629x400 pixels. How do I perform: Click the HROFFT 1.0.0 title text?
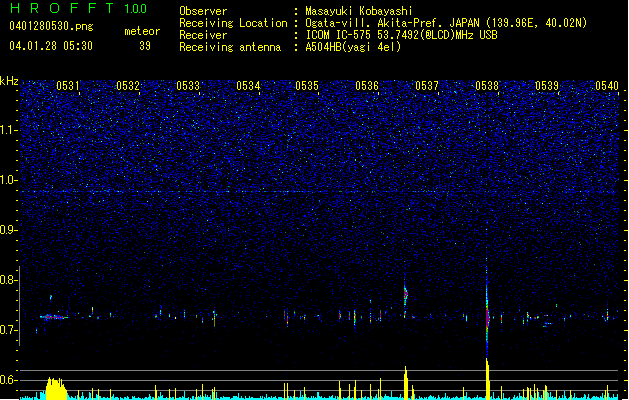point(78,8)
